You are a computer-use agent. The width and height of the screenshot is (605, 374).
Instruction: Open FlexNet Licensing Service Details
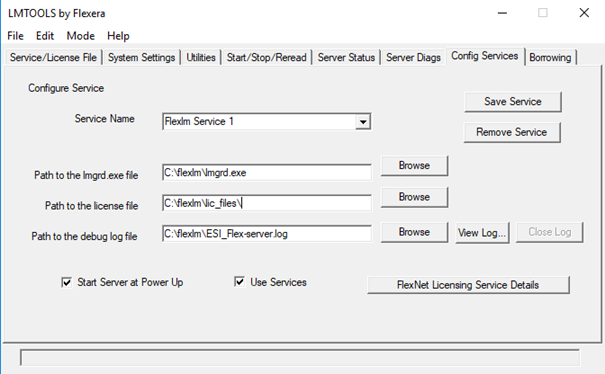coord(468,285)
